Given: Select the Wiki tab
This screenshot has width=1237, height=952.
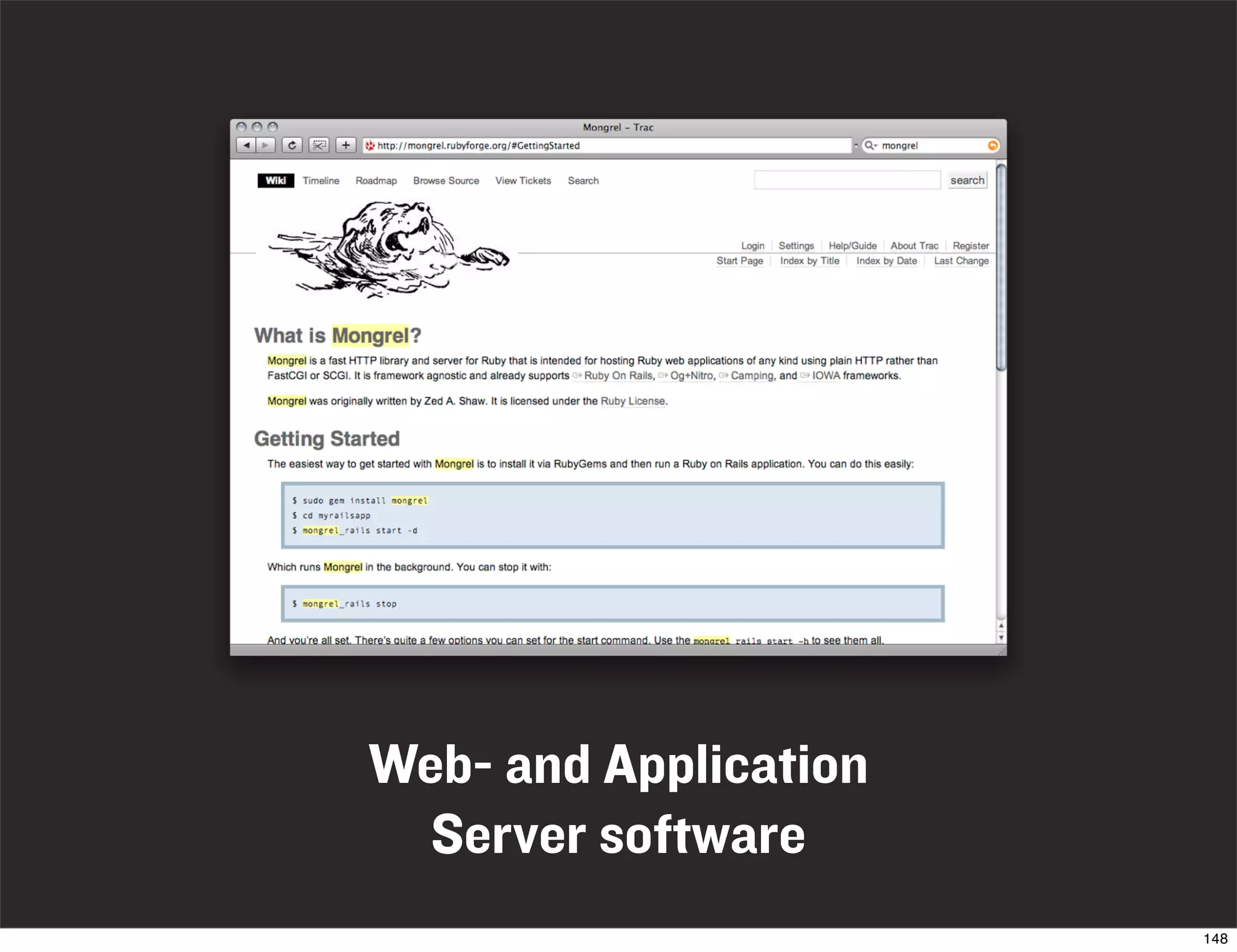Looking at the screenshot, I should click(x=275, y=181).
